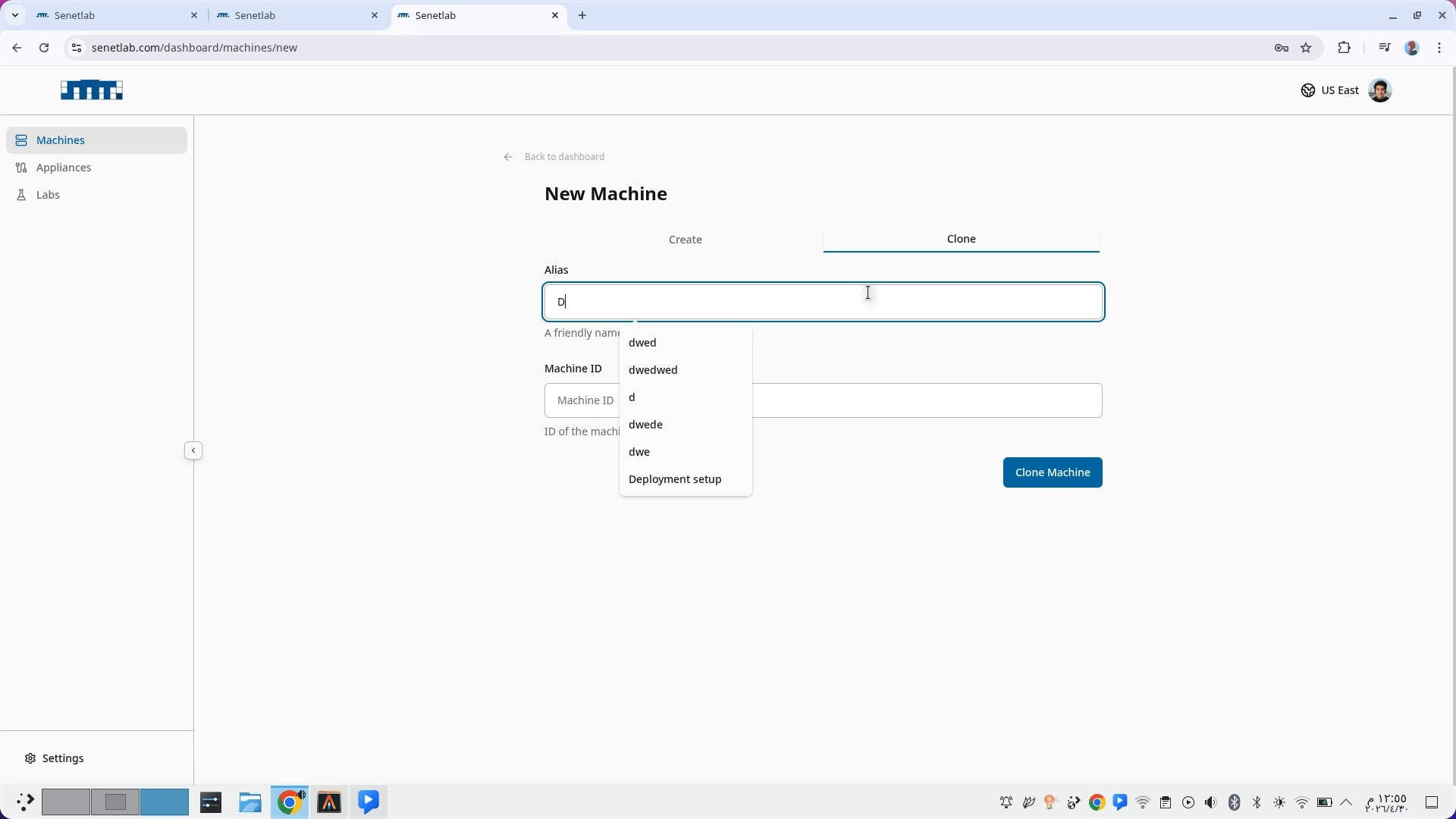Open Machines in the sidebar

pos(61,140)
